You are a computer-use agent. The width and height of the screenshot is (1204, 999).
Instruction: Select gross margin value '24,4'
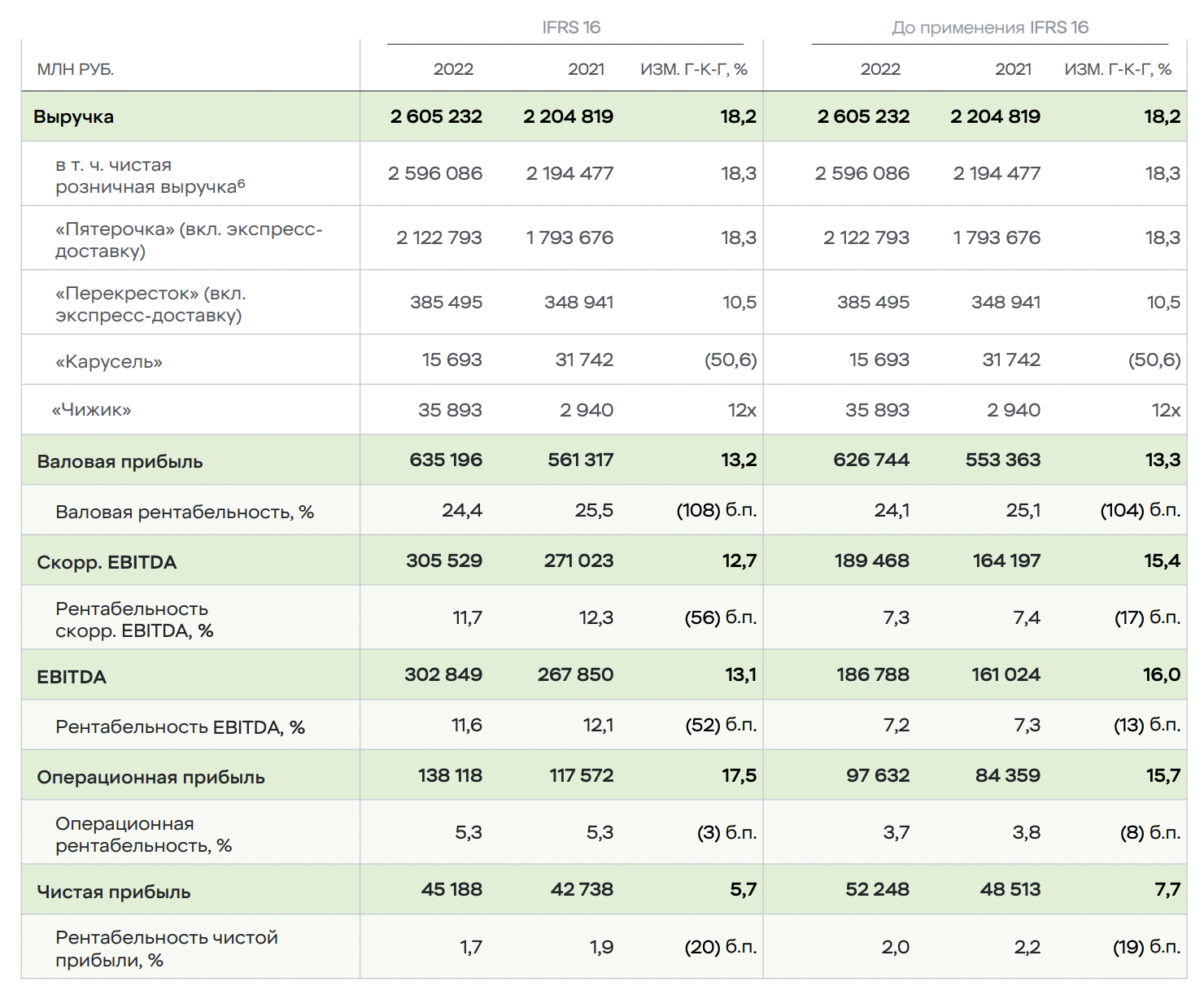point(462,510)
